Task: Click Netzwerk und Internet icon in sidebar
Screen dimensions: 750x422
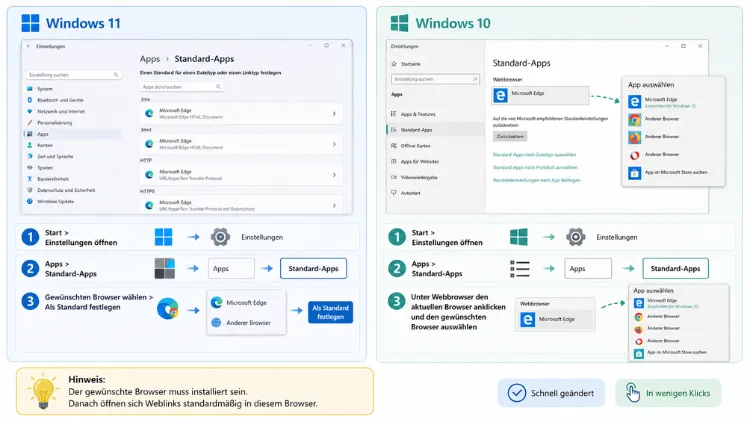Action: click(30, 111)
